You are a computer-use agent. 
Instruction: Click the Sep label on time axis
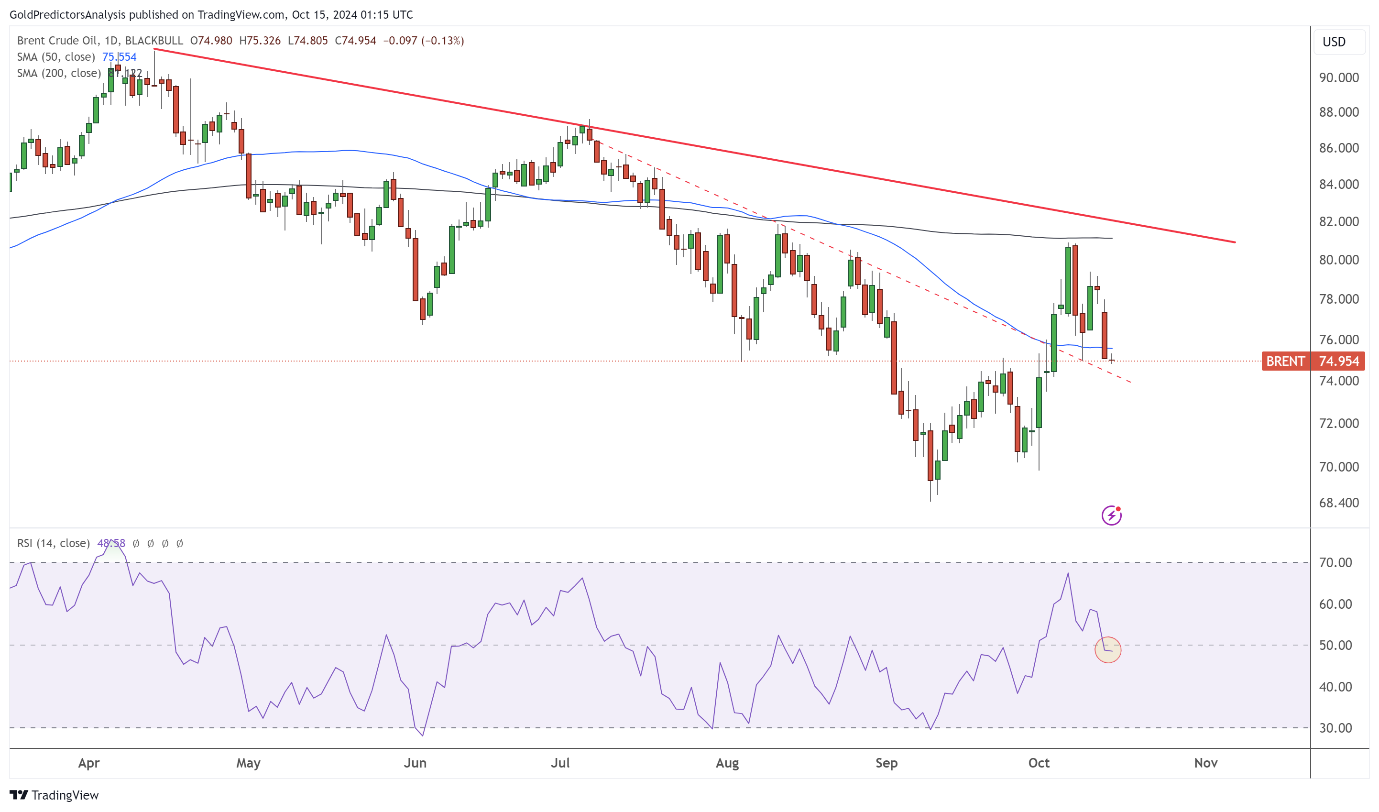[886, 763]
